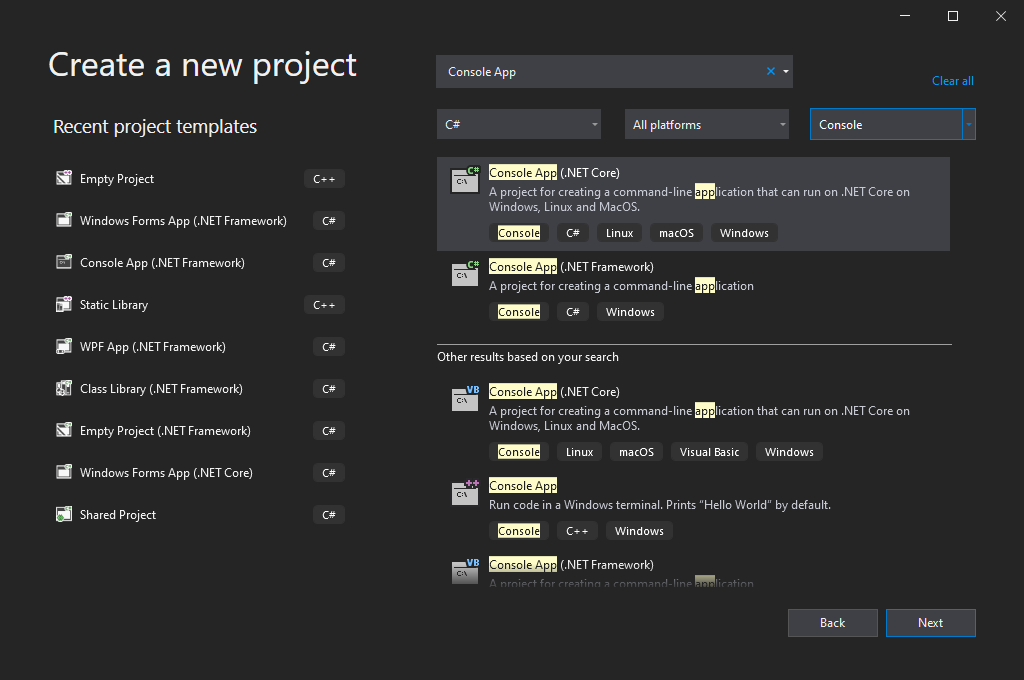
Task: Select Visual Basic Console App (.NET Core) title
Action: click(554, 392)
